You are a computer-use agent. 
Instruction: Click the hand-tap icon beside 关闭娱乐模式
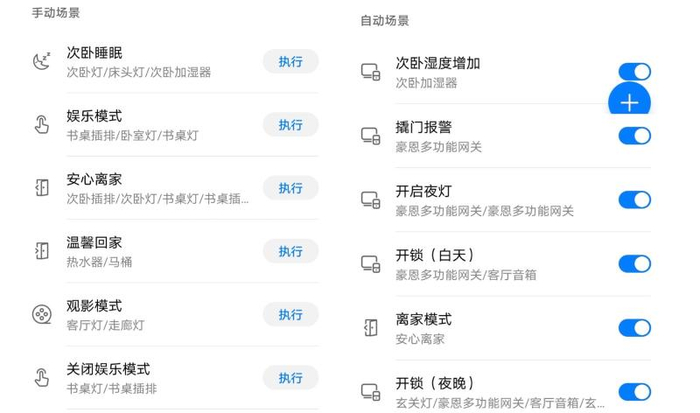(x=41, y=378)
